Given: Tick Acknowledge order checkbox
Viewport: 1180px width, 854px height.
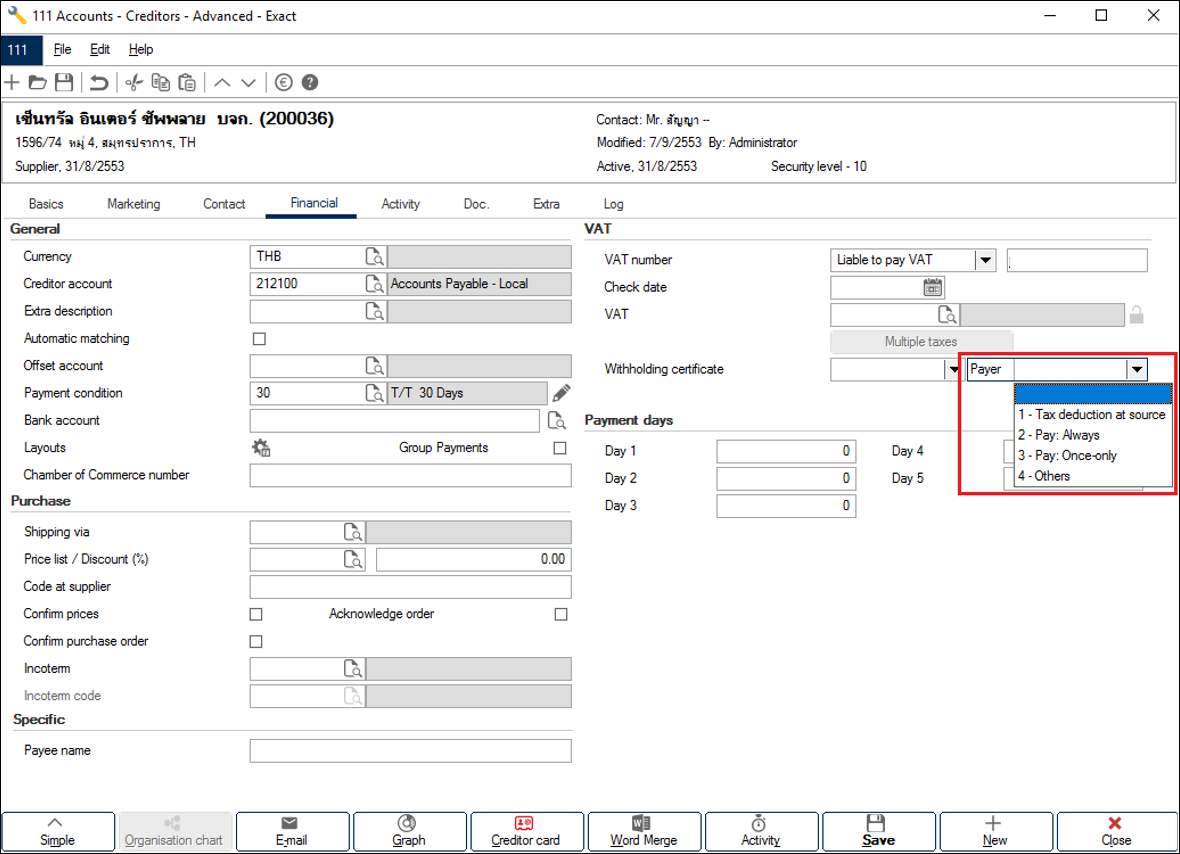Looking at the screenshot, I should (x=561, y=614).
